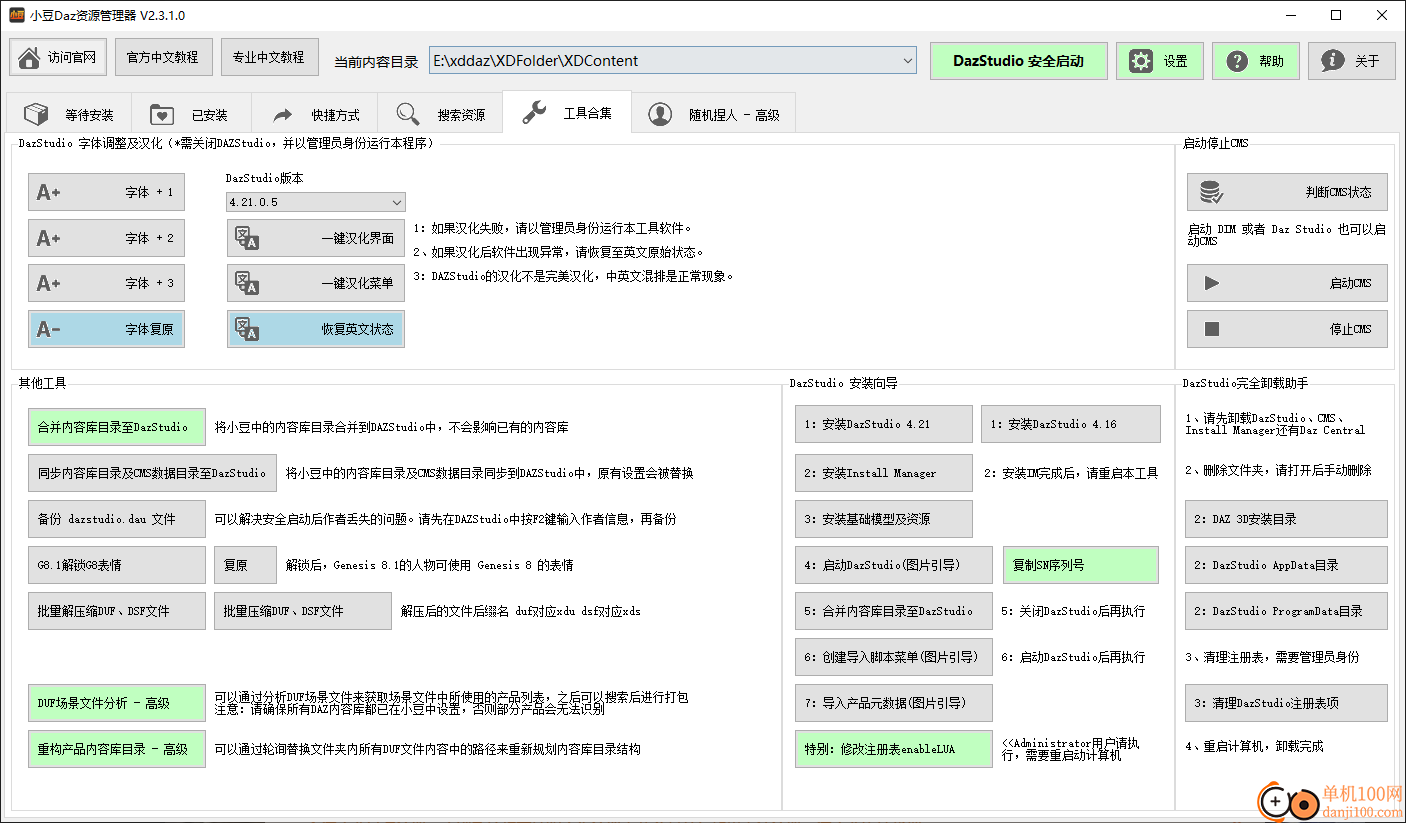Image resolution: width=1406 pixels, height=823 pixels.
Task: Click 批量压缩DUF、DSF文件 button
Action: click(x=303, y=611)
